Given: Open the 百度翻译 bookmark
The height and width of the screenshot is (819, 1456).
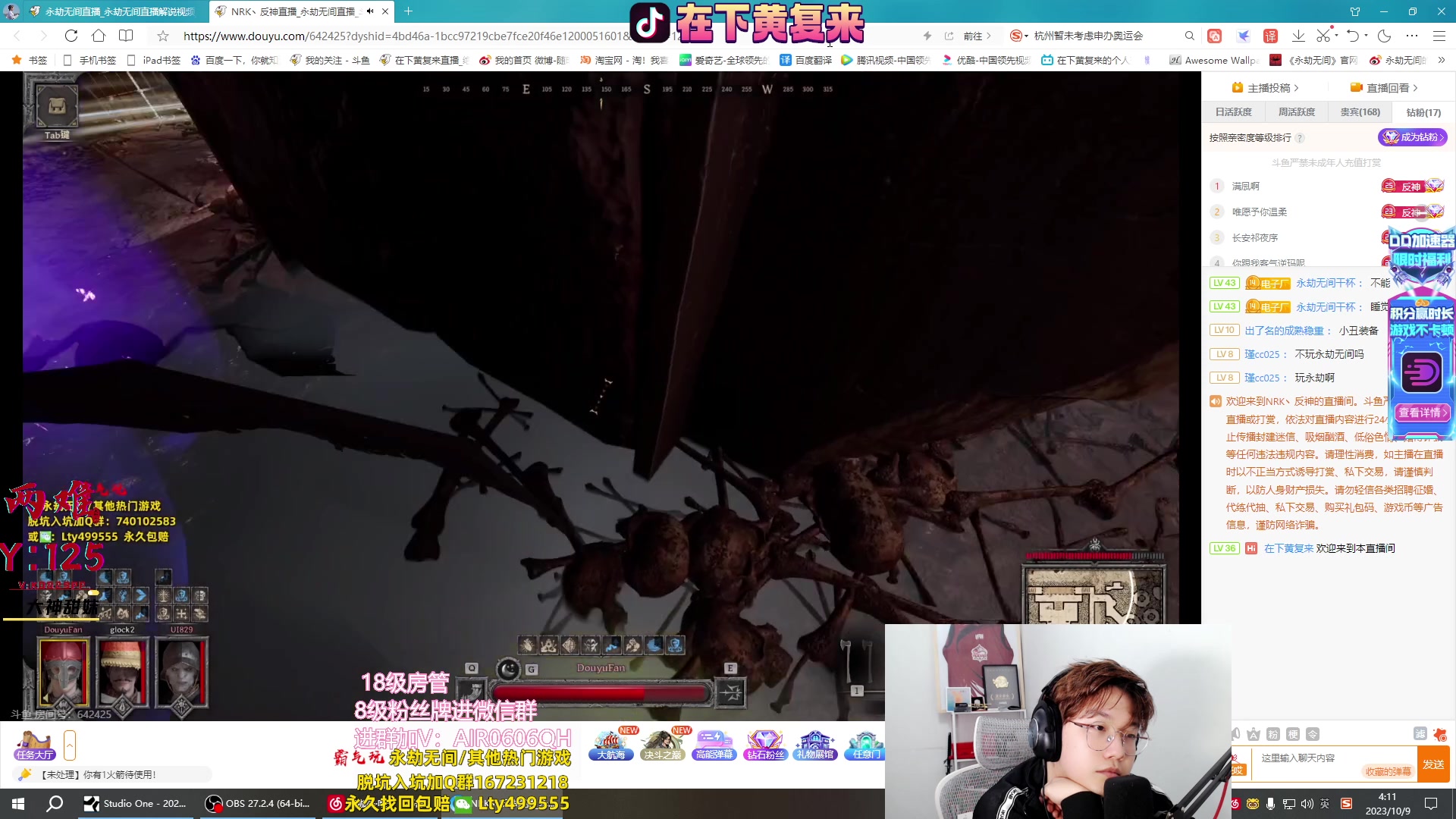Looking at the screenshot, I should [805, 60].
